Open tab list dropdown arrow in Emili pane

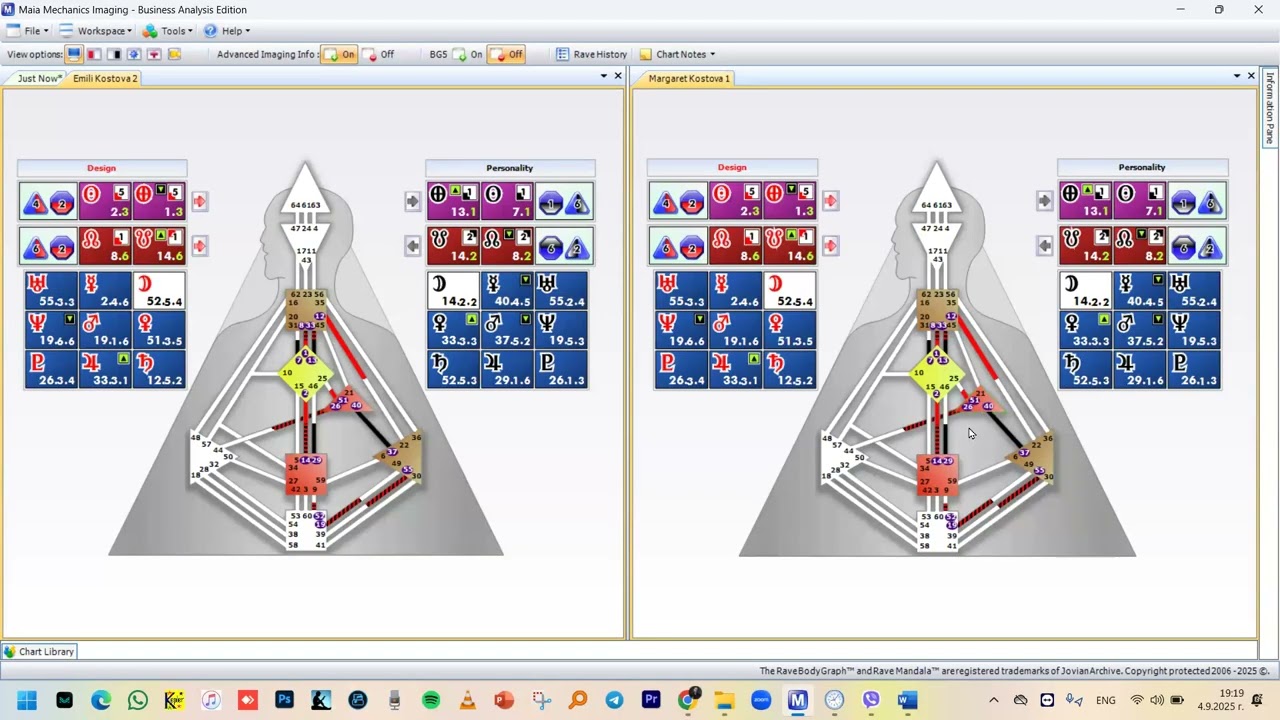pos(604,76)
